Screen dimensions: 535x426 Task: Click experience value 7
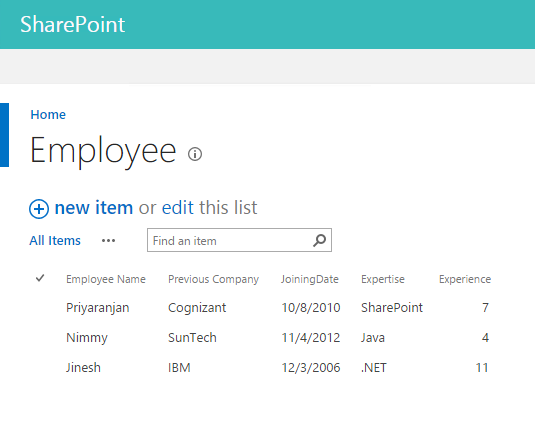(485, 308)
